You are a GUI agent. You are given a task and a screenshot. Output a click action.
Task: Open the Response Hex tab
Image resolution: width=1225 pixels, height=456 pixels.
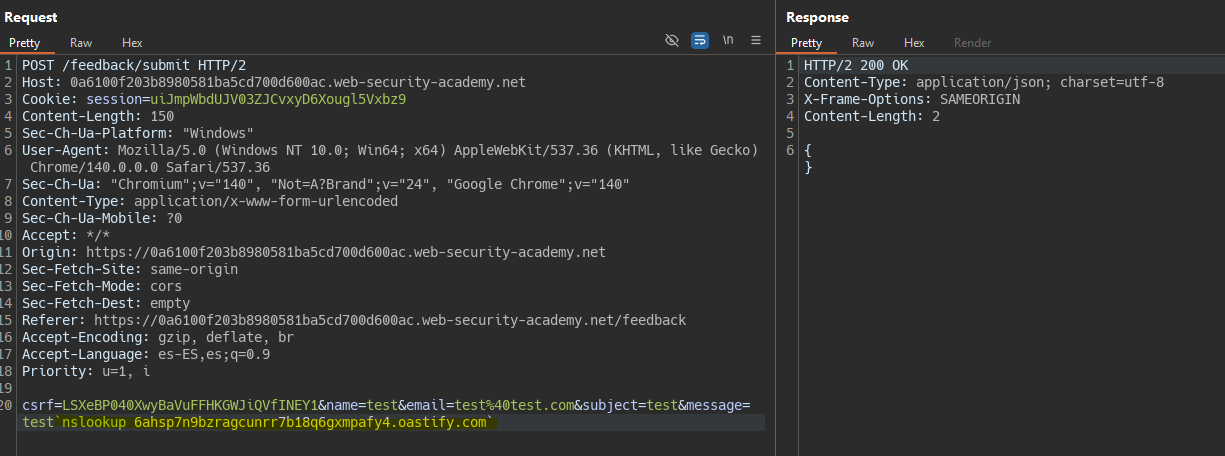[x=914, y=43]
